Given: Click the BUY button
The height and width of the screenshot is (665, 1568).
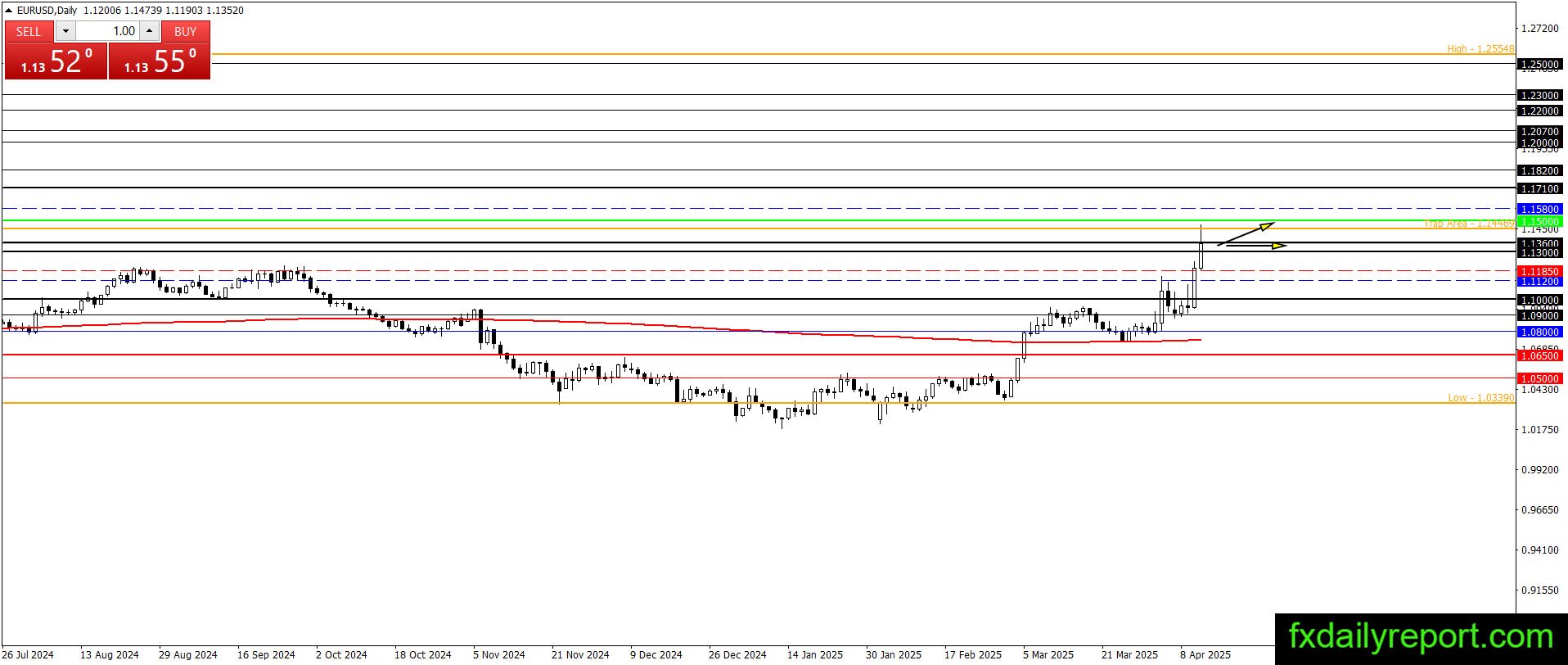Looking at the screenshot, I should coord(186,31).
